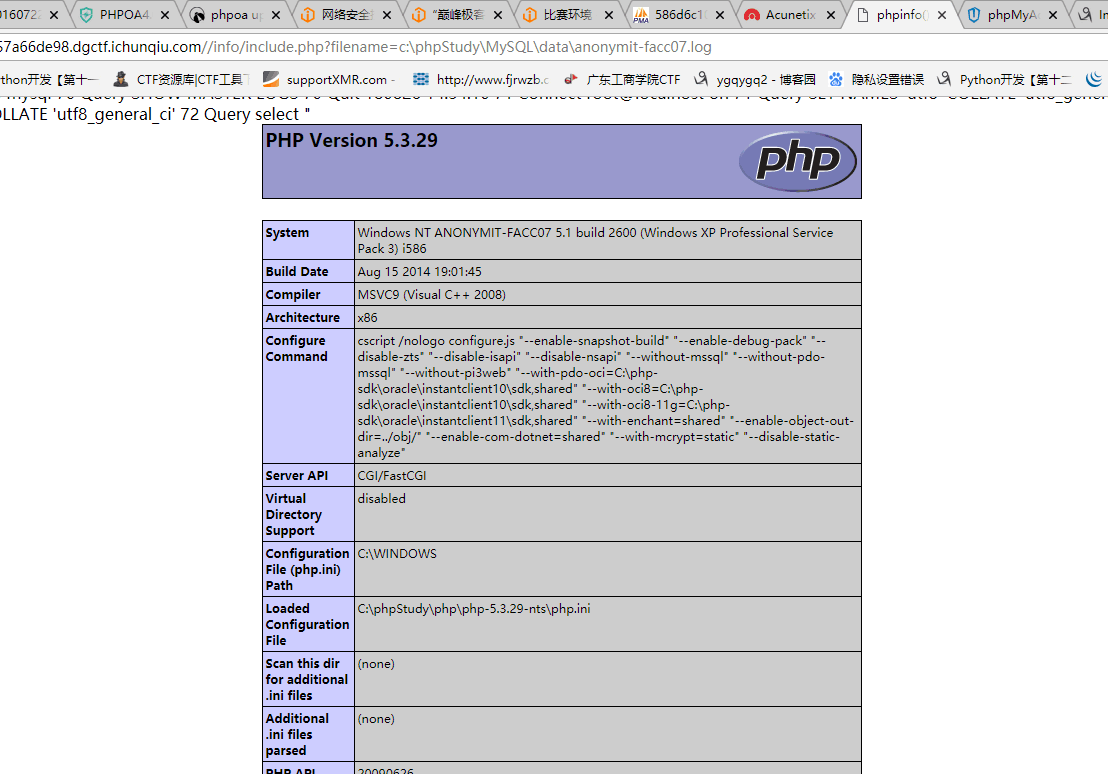
Task: Click the ygqygq2 - 博客园 bookmark label
Action: point(766,80)
